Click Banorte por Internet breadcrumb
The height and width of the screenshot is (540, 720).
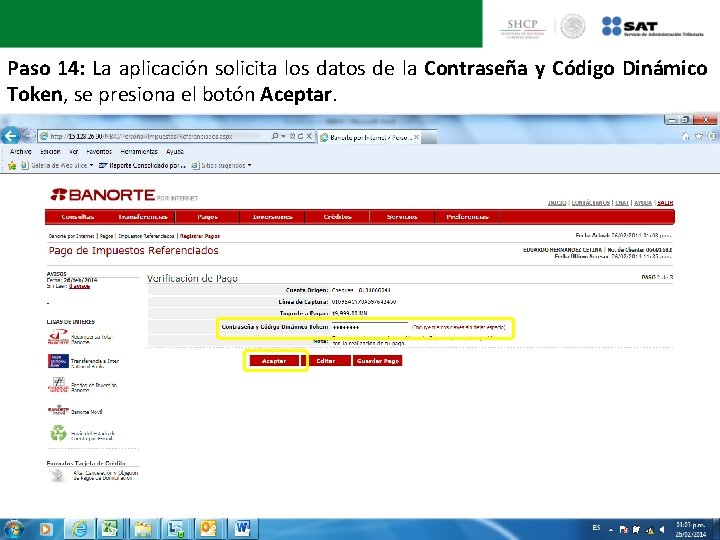point(71,236)
